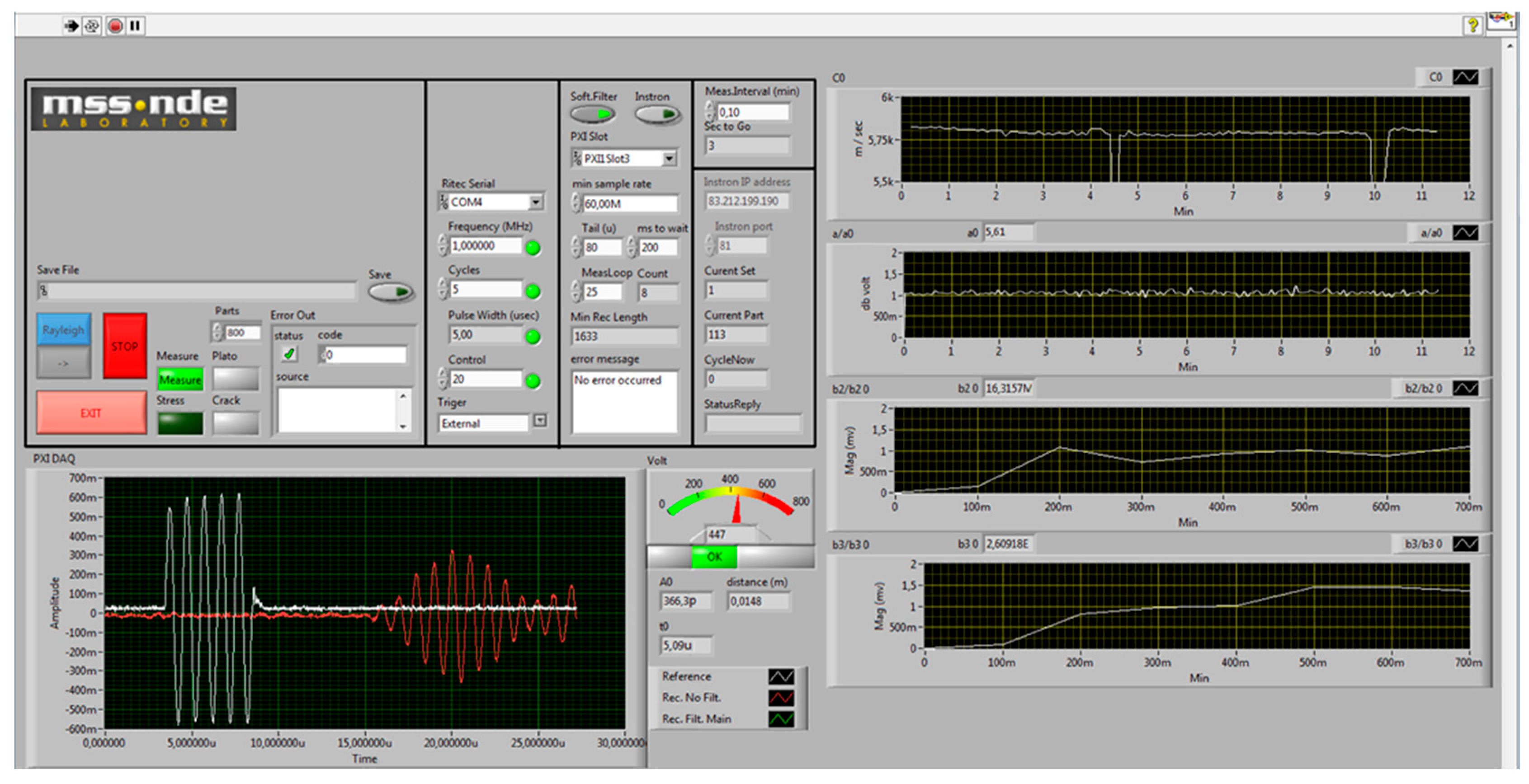Click the EXIT button

point(91,413)
